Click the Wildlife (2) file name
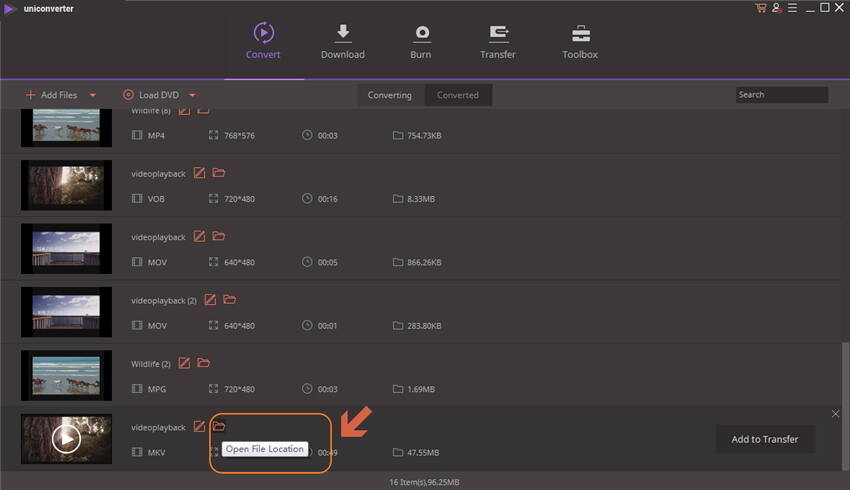Viewport: 850px width, 490px height. [x=151, y=364]
